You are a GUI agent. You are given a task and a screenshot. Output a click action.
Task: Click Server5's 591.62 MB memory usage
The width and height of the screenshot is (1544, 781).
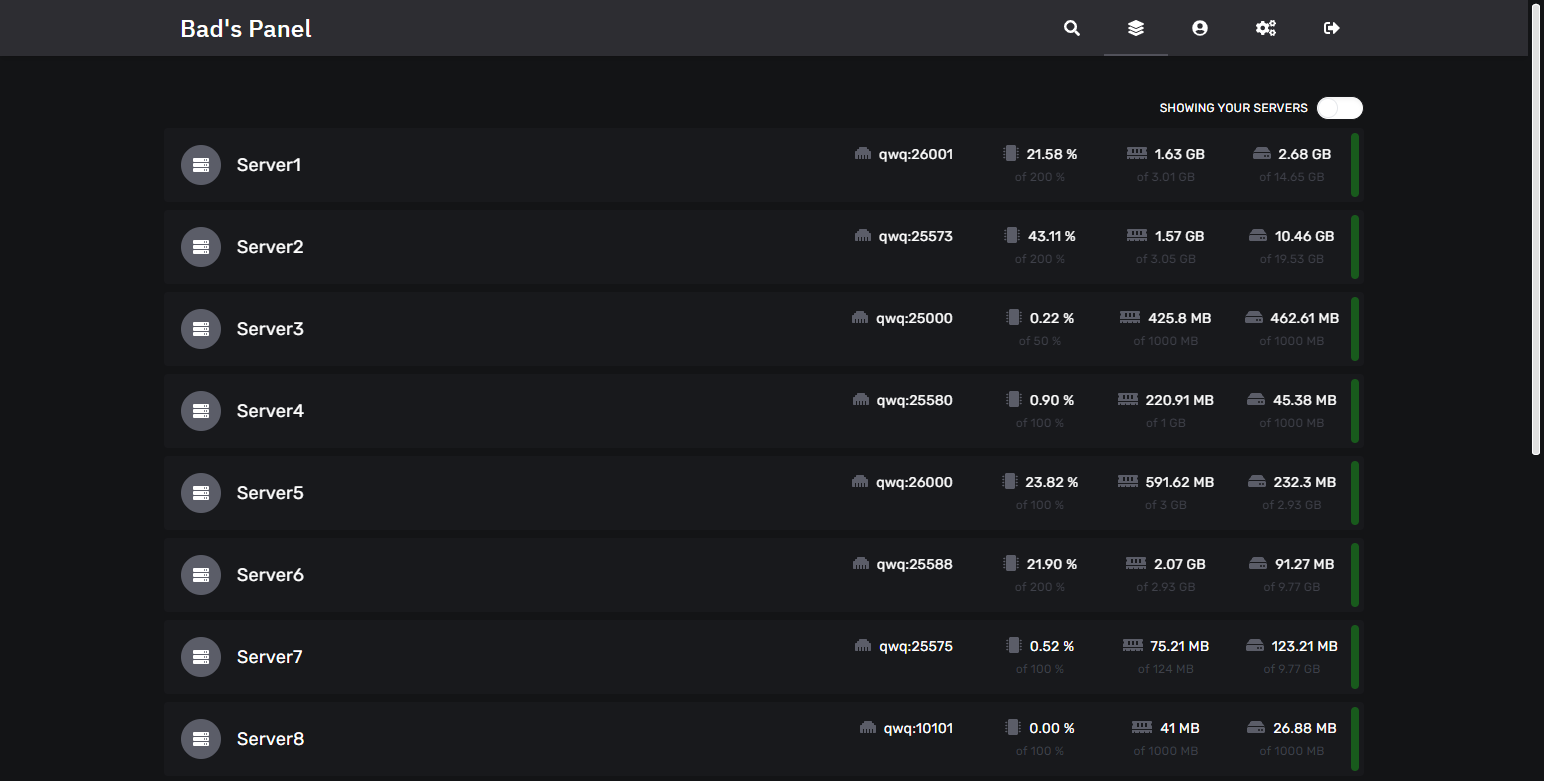pyautogui.click(x=1179, y=482)
